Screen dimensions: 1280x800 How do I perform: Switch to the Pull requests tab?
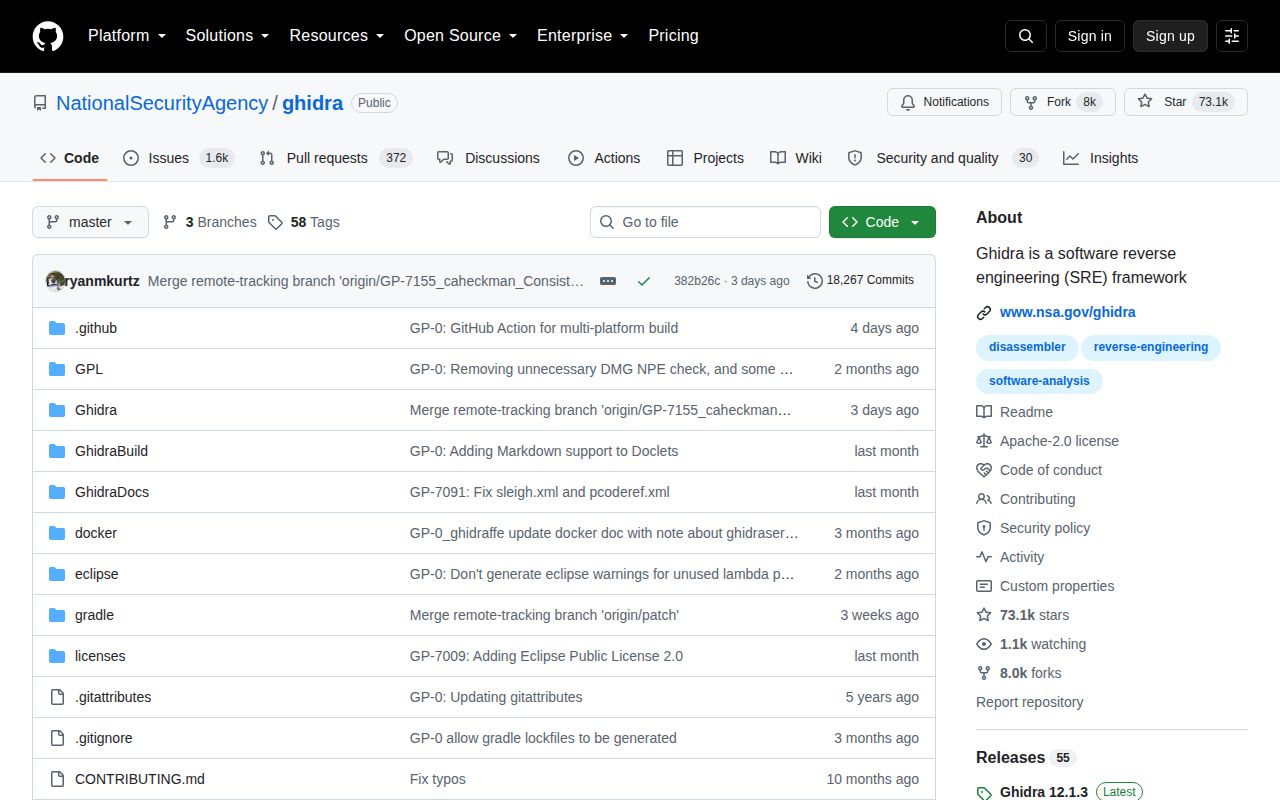(335, 158)
